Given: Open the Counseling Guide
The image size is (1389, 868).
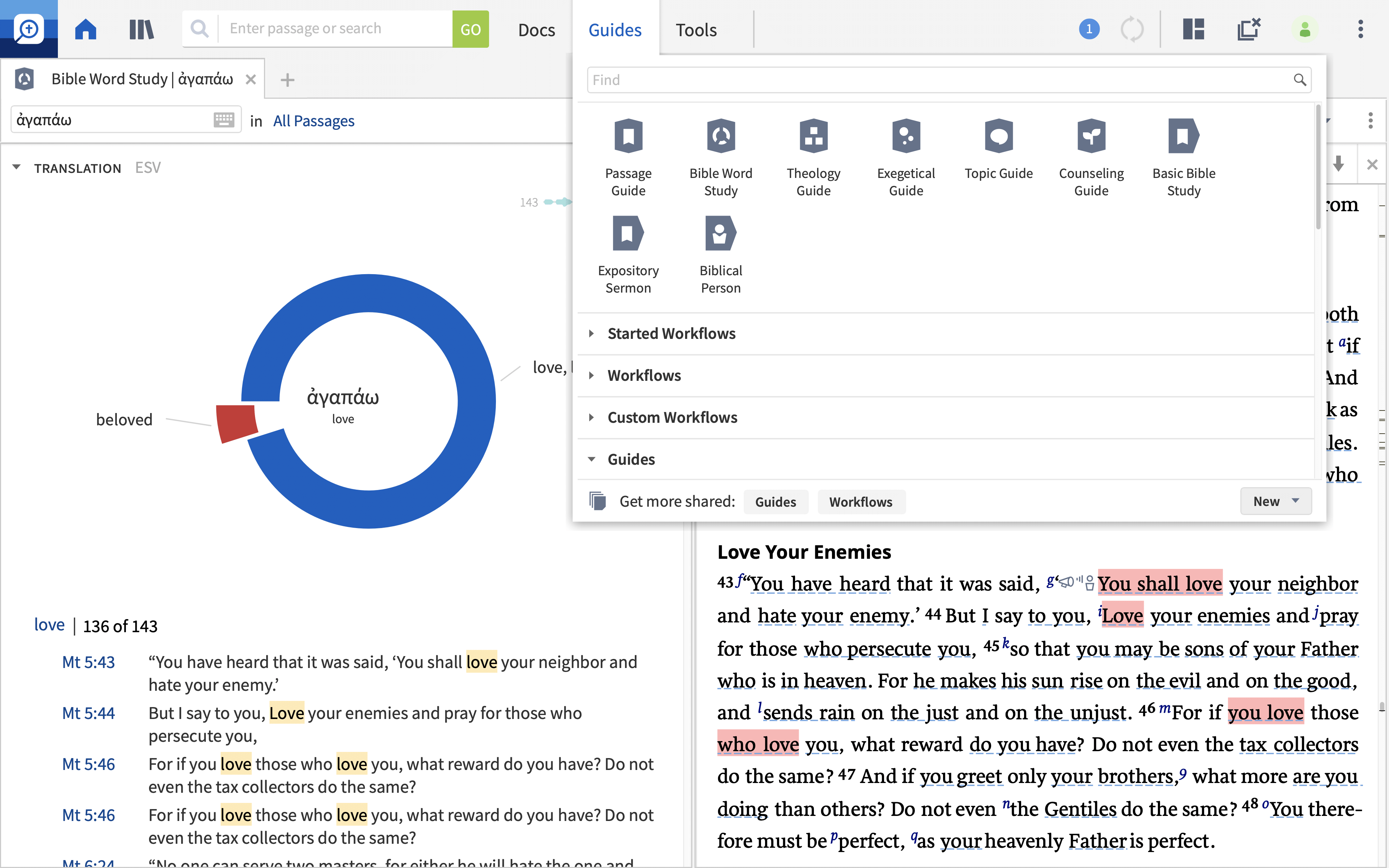Looking at the screenshot, I should (x=1091, y=137).
